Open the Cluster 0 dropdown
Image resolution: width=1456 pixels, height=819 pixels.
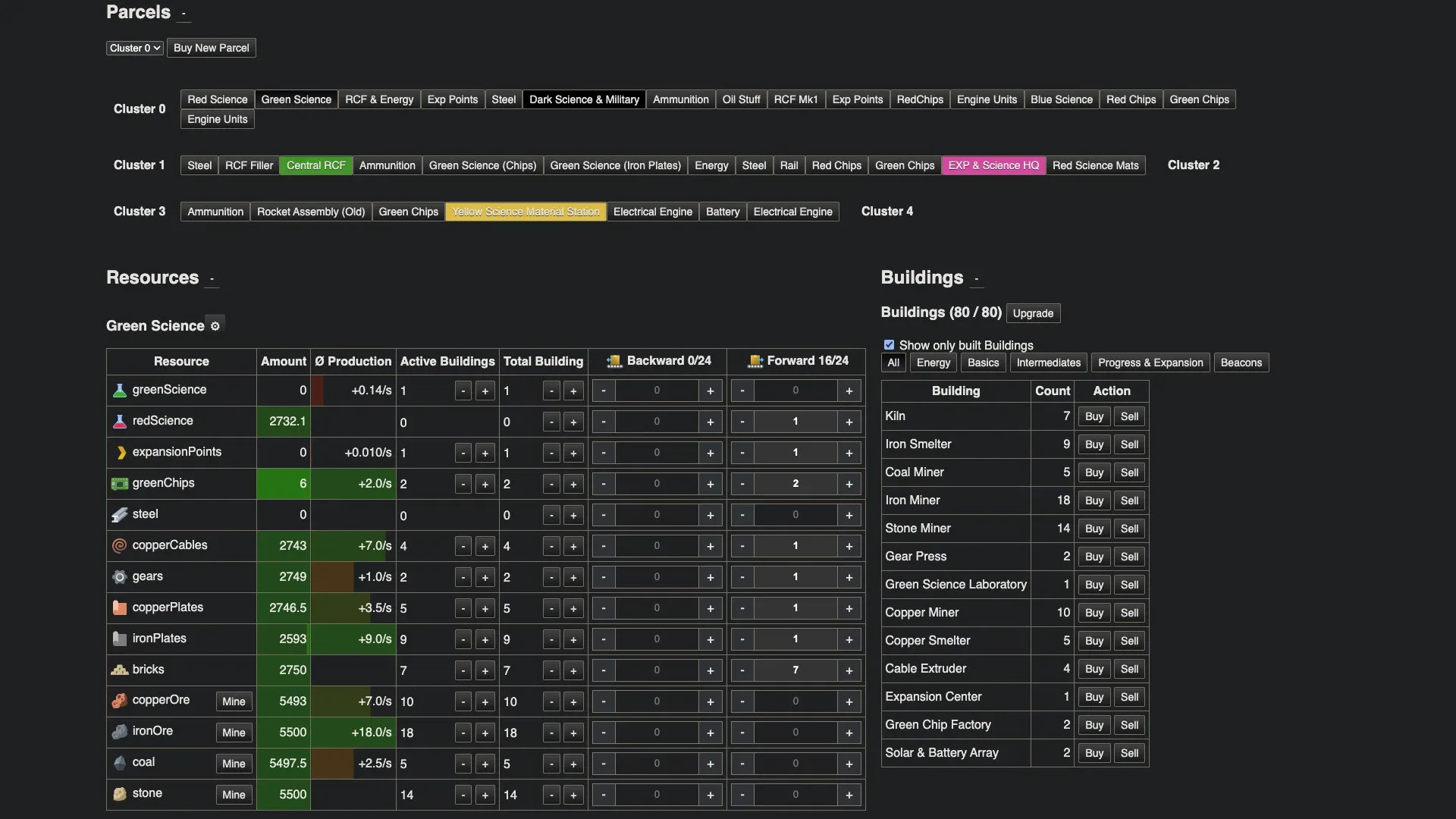pyautogui.click(x=134, y=48)
